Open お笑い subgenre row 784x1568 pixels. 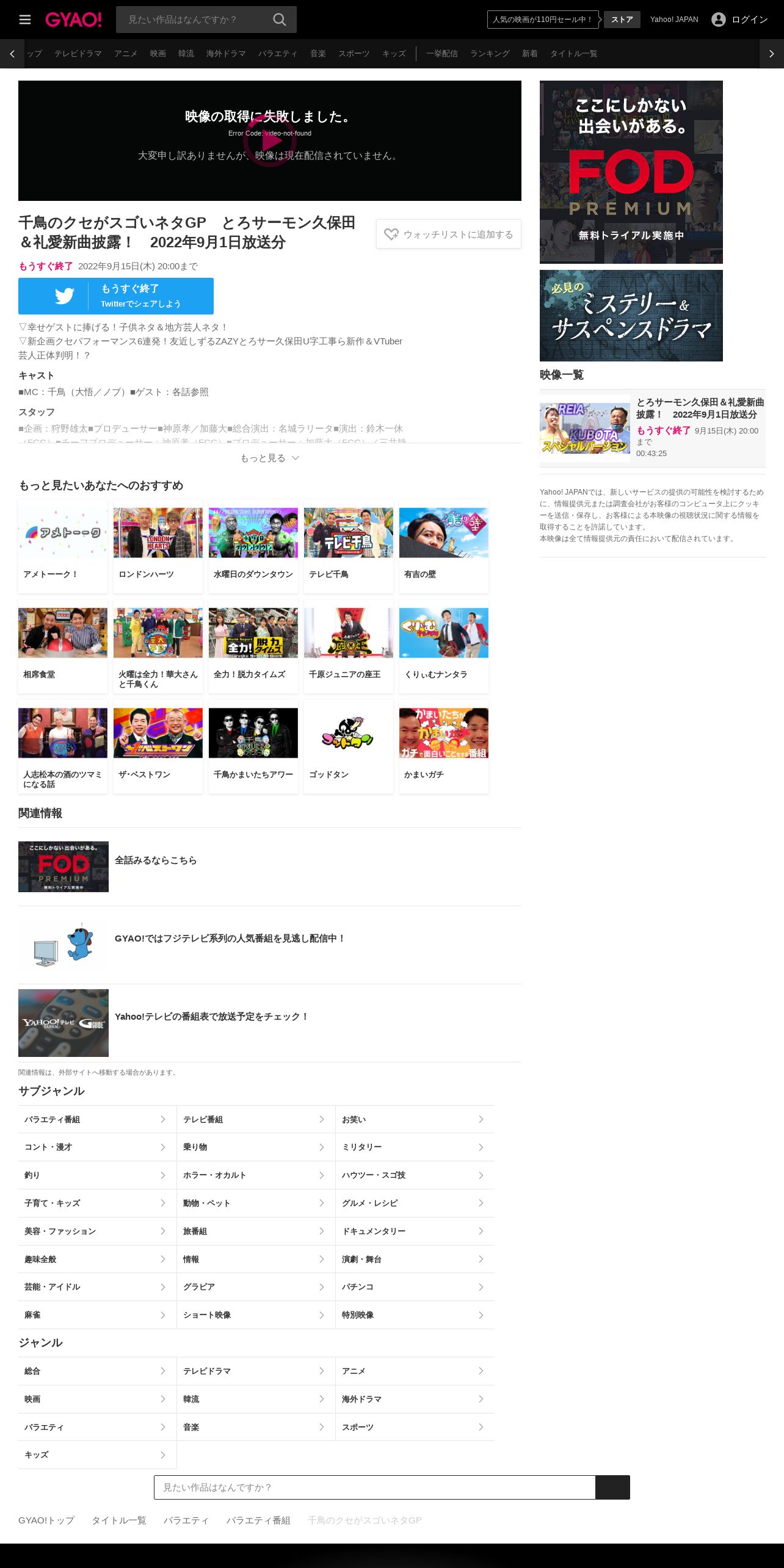pyautogui.click(x=415, y=1119)
